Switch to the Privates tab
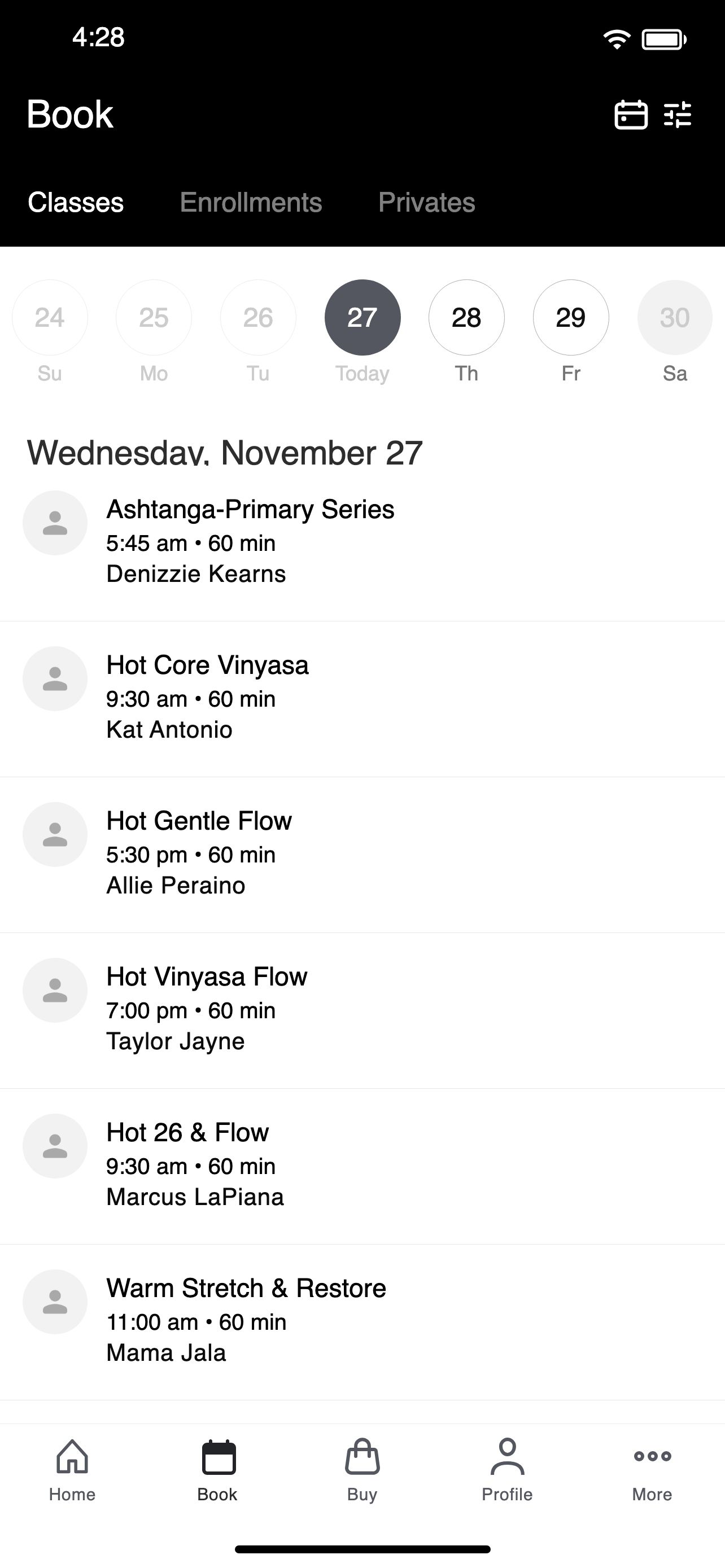 click(x=427, y=202)
